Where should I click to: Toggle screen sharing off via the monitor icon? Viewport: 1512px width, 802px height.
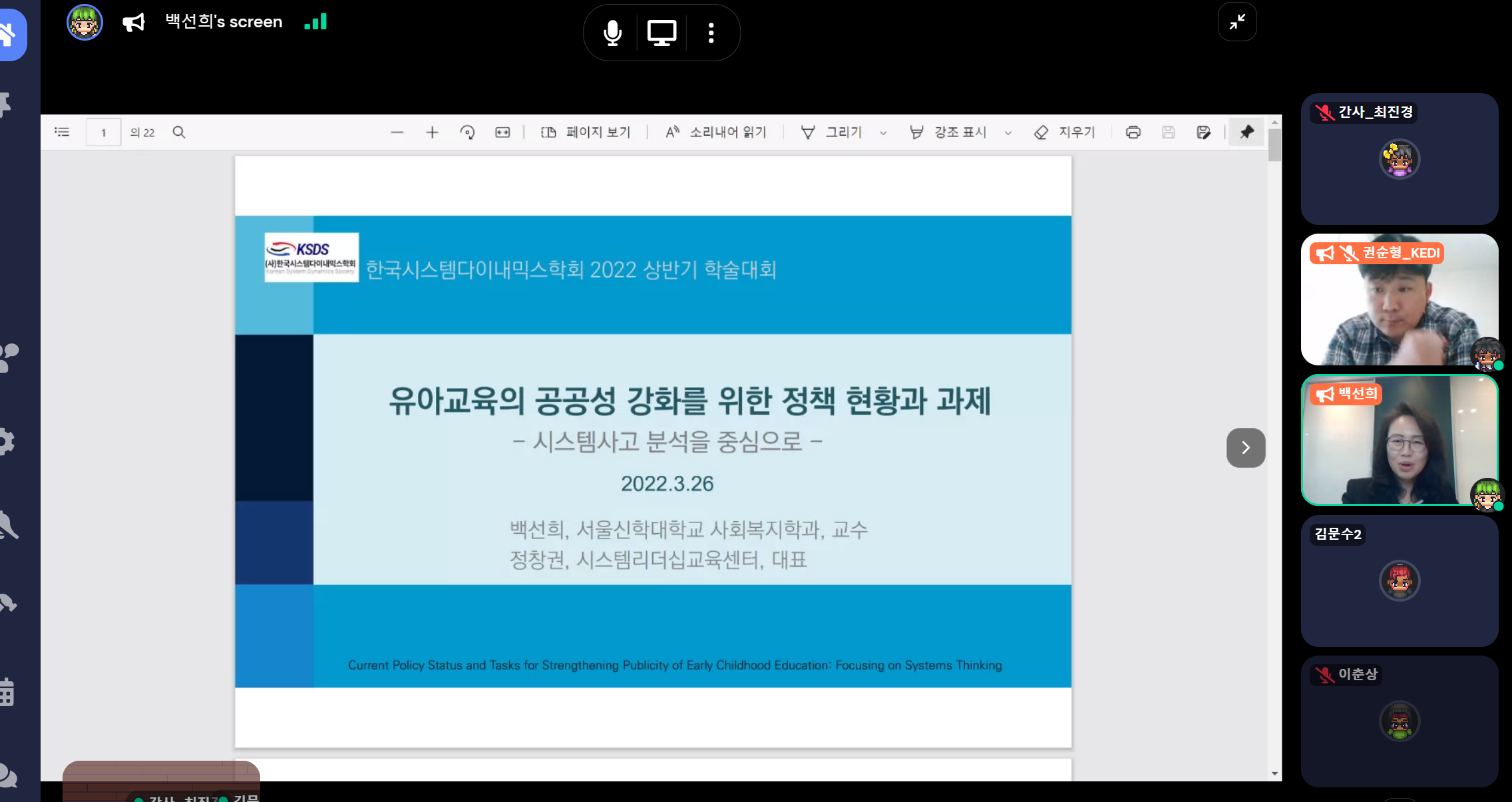click(661, 32)
